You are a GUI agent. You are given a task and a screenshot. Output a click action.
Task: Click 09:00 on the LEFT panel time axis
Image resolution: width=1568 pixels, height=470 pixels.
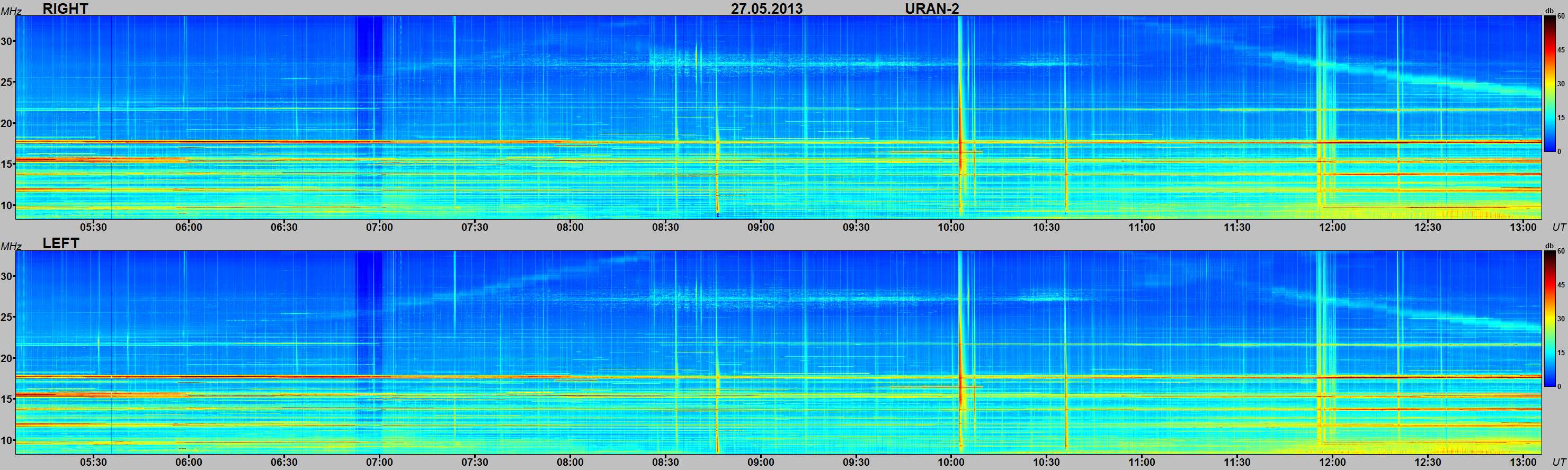point(761,462)
